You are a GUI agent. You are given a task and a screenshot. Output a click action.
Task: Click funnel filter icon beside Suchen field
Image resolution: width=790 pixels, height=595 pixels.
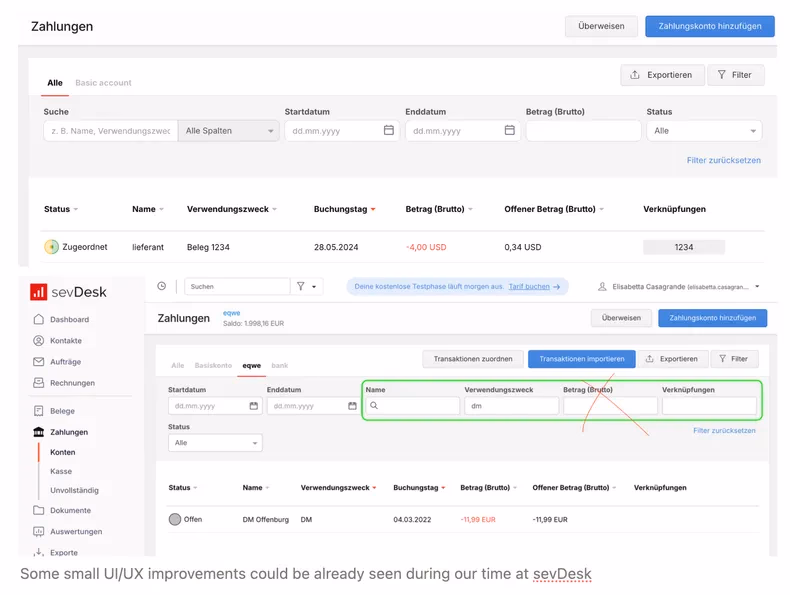(301, 286)
